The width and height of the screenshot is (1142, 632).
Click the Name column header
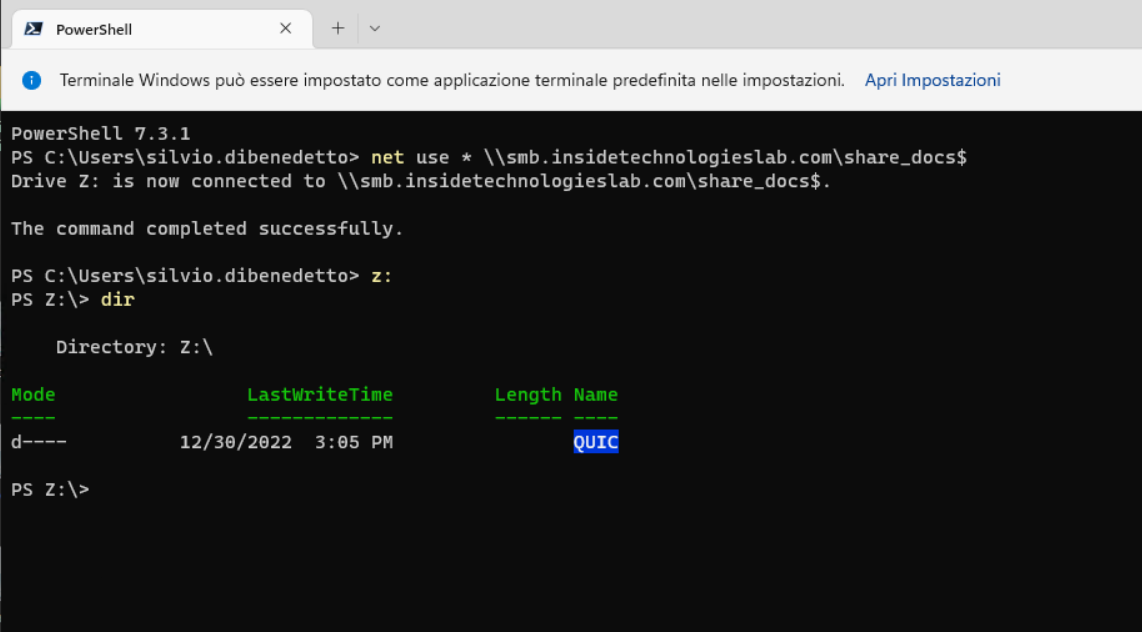pyautogui.click(x=596, y=395)
